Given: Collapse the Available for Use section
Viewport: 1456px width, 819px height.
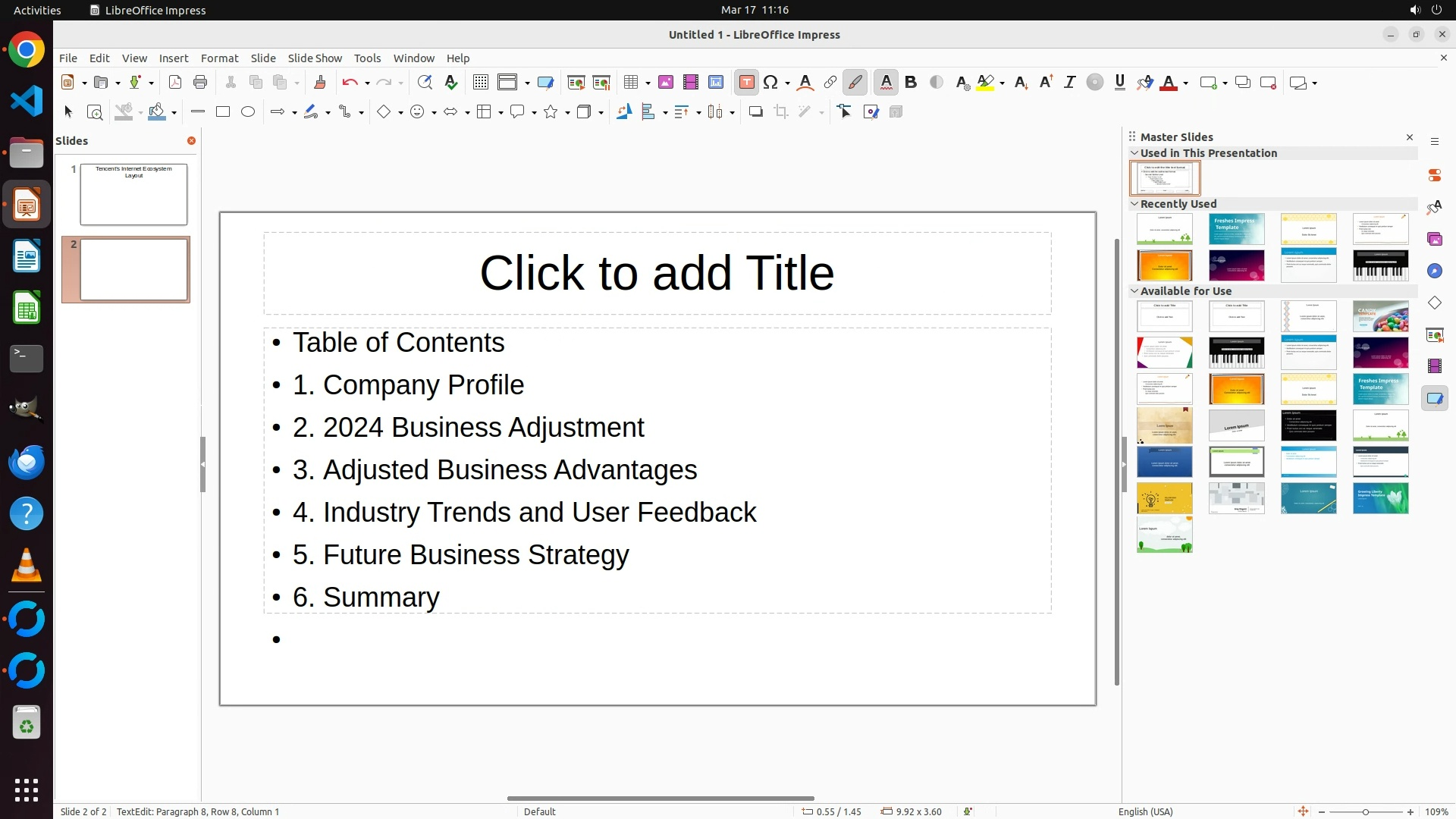Looking at the screenshot, I should pyautogui.click(x=1134, y=291).
